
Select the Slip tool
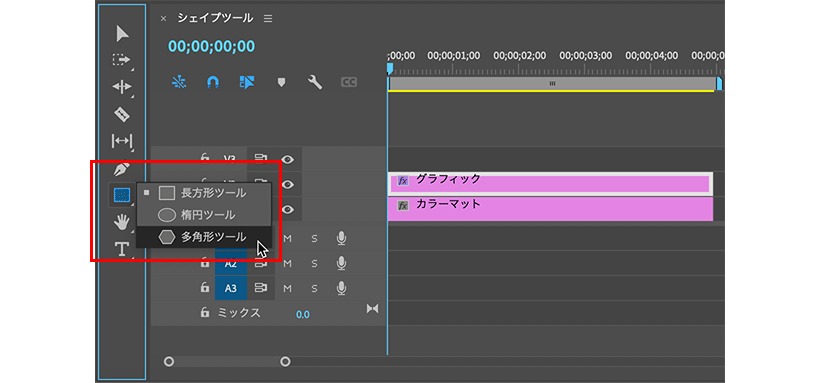coord(121,141)
